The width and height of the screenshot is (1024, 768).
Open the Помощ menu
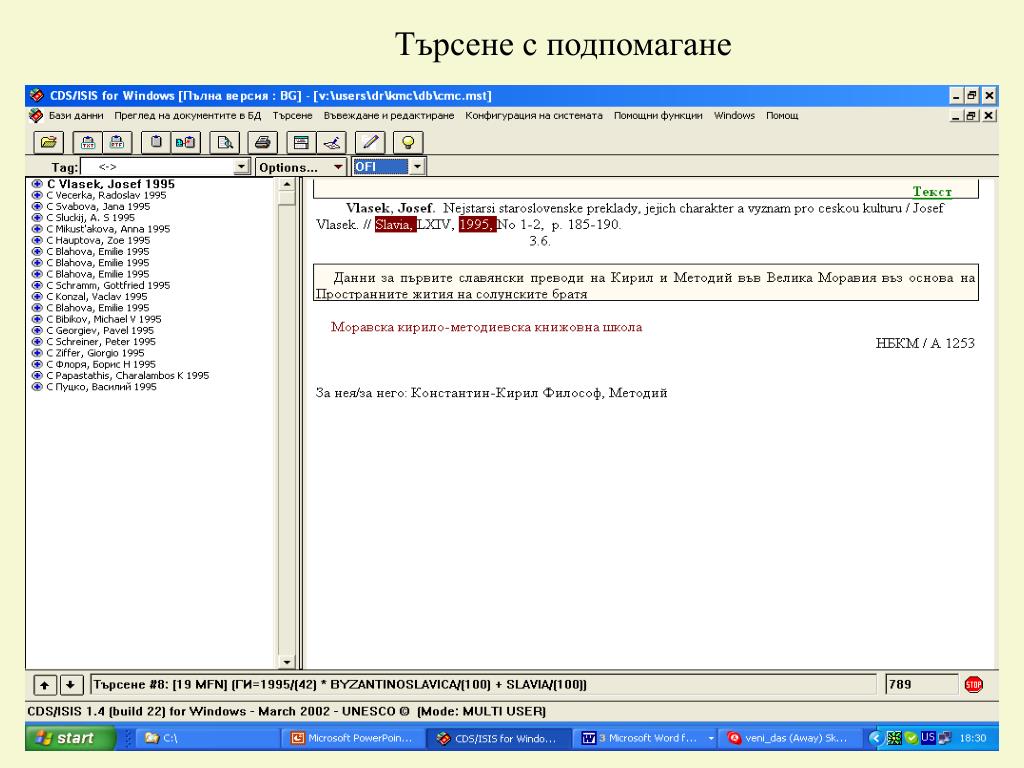pos(782,116)
